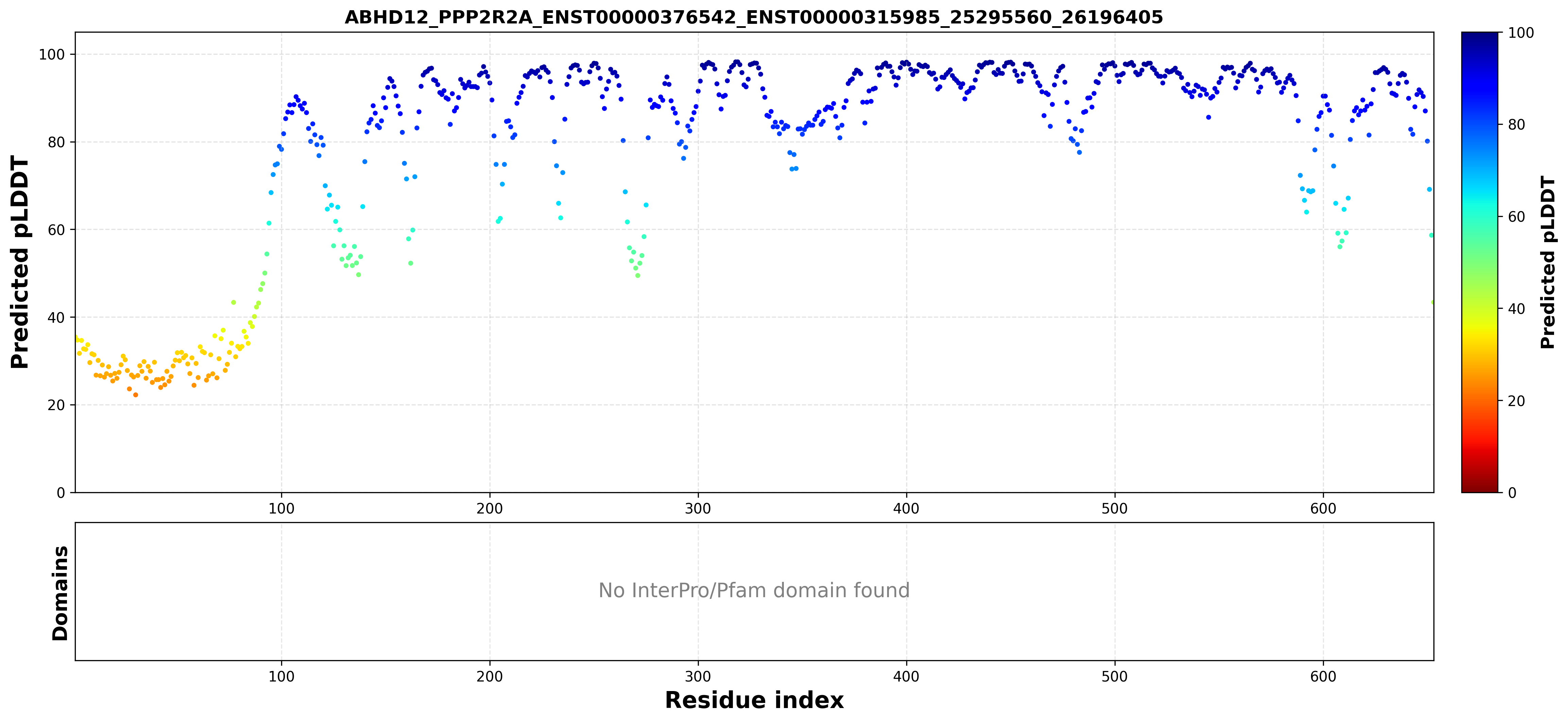Click the isolated yellow-green point near residue 77
Screen dimensions: 1568x723
point(233,302)
